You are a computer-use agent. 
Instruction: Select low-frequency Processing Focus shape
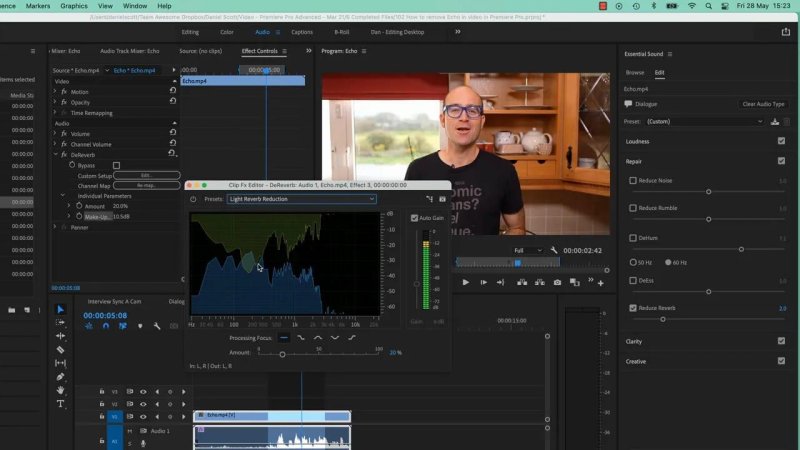[x=301, y=338]
